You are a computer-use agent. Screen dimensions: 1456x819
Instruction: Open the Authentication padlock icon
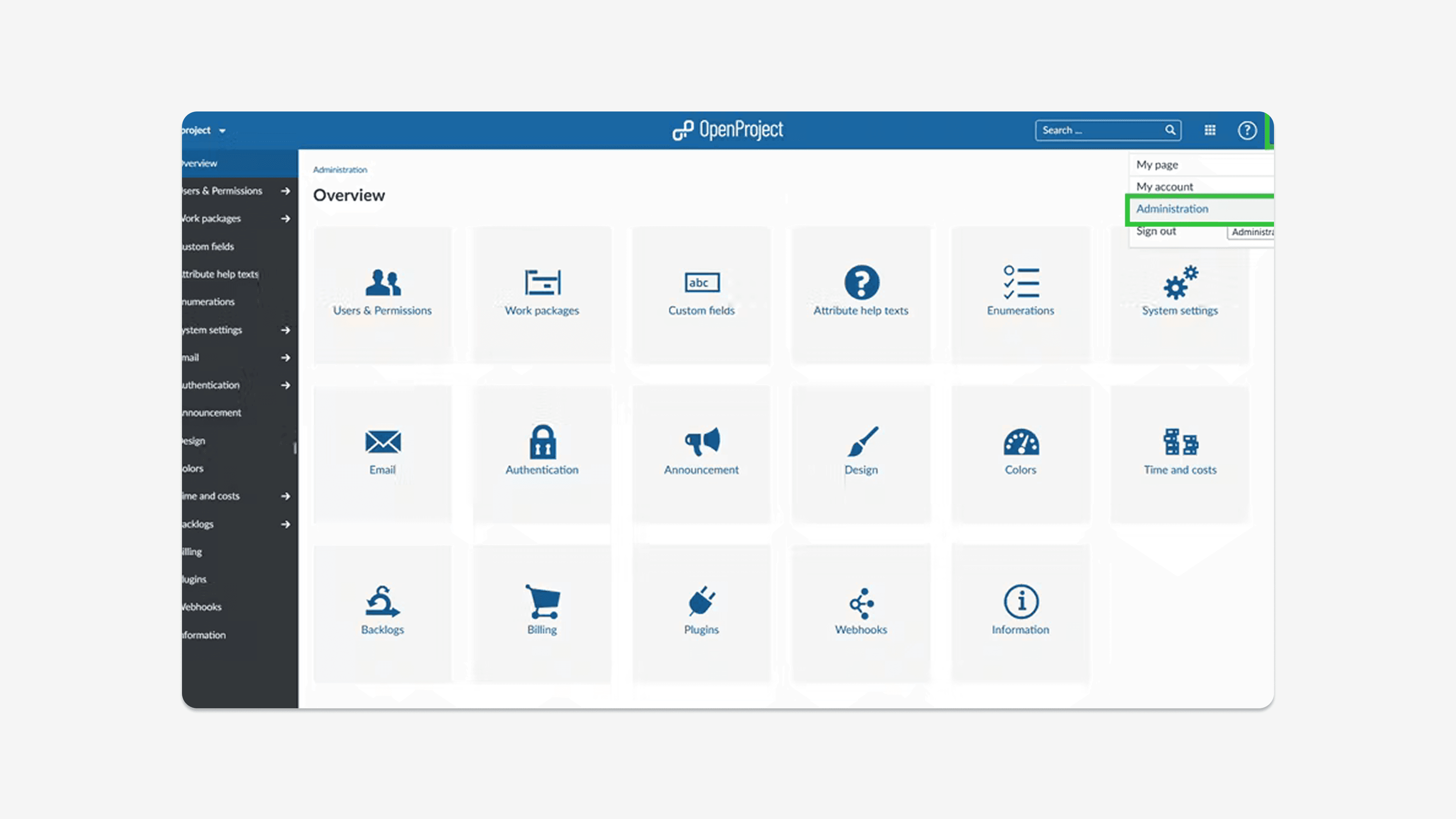(542, 441)
